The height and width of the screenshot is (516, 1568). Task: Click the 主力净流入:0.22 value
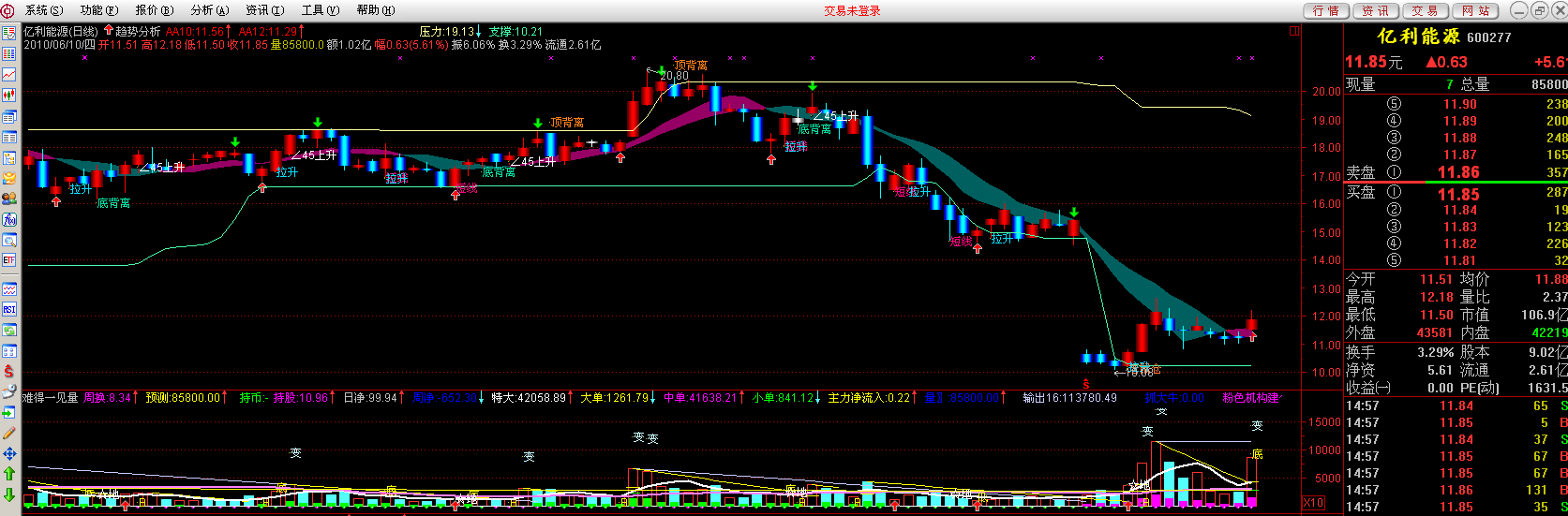(869, 398)
